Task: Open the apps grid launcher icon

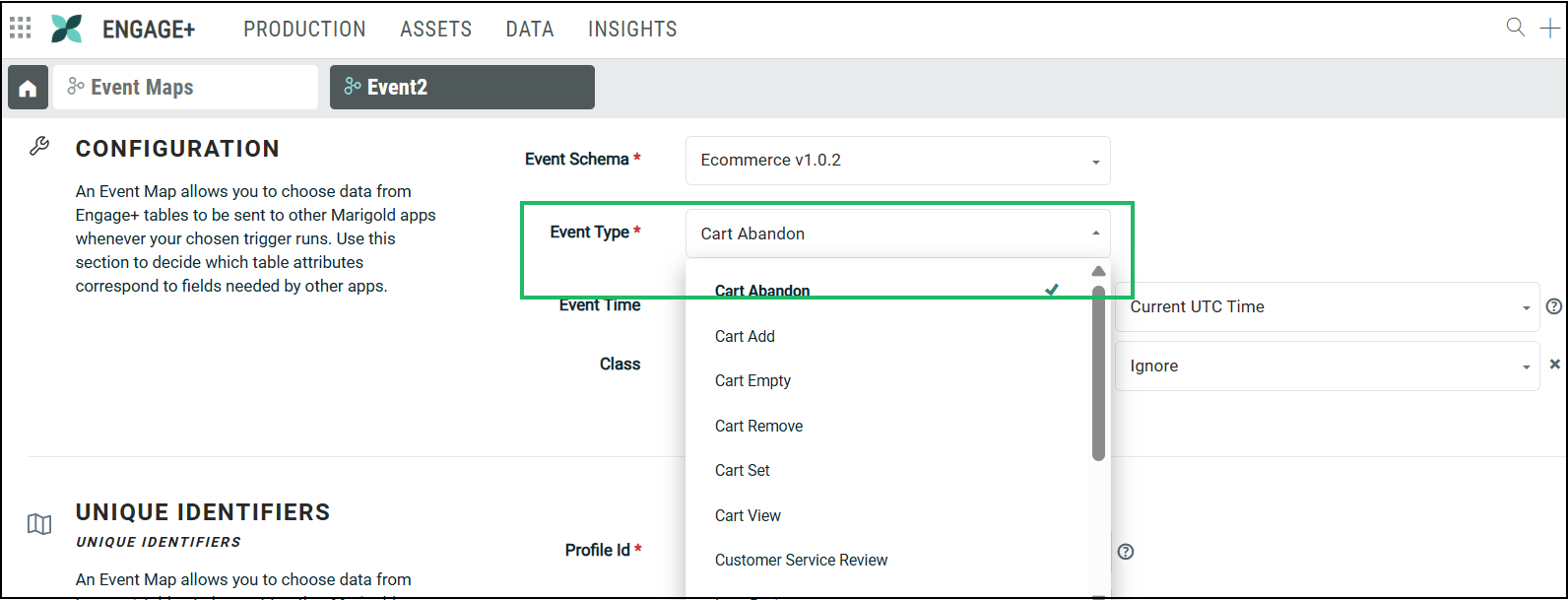Action: (x=20, y=29)
